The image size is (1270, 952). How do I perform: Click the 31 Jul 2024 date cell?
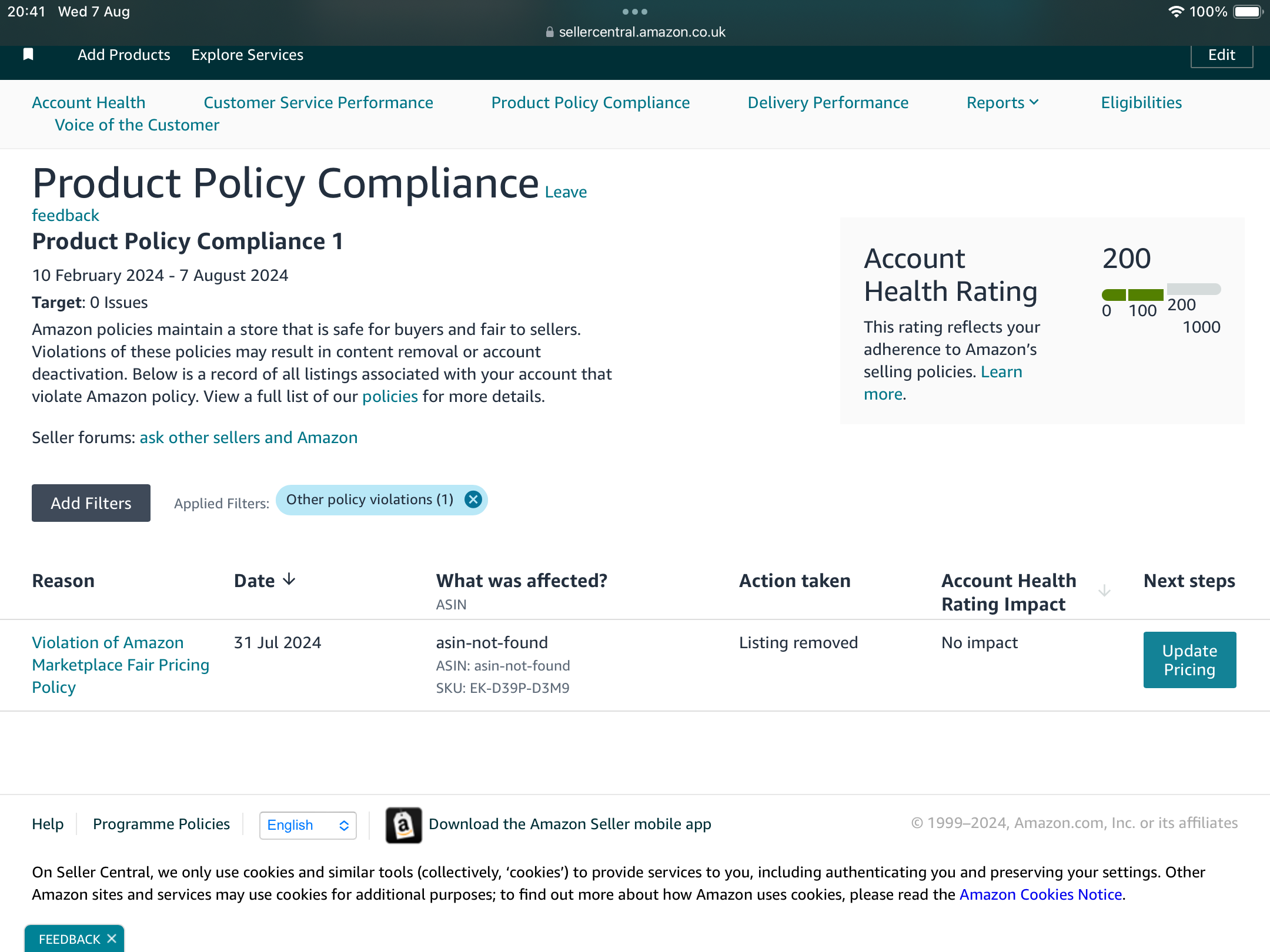click(x=278, y=642)
